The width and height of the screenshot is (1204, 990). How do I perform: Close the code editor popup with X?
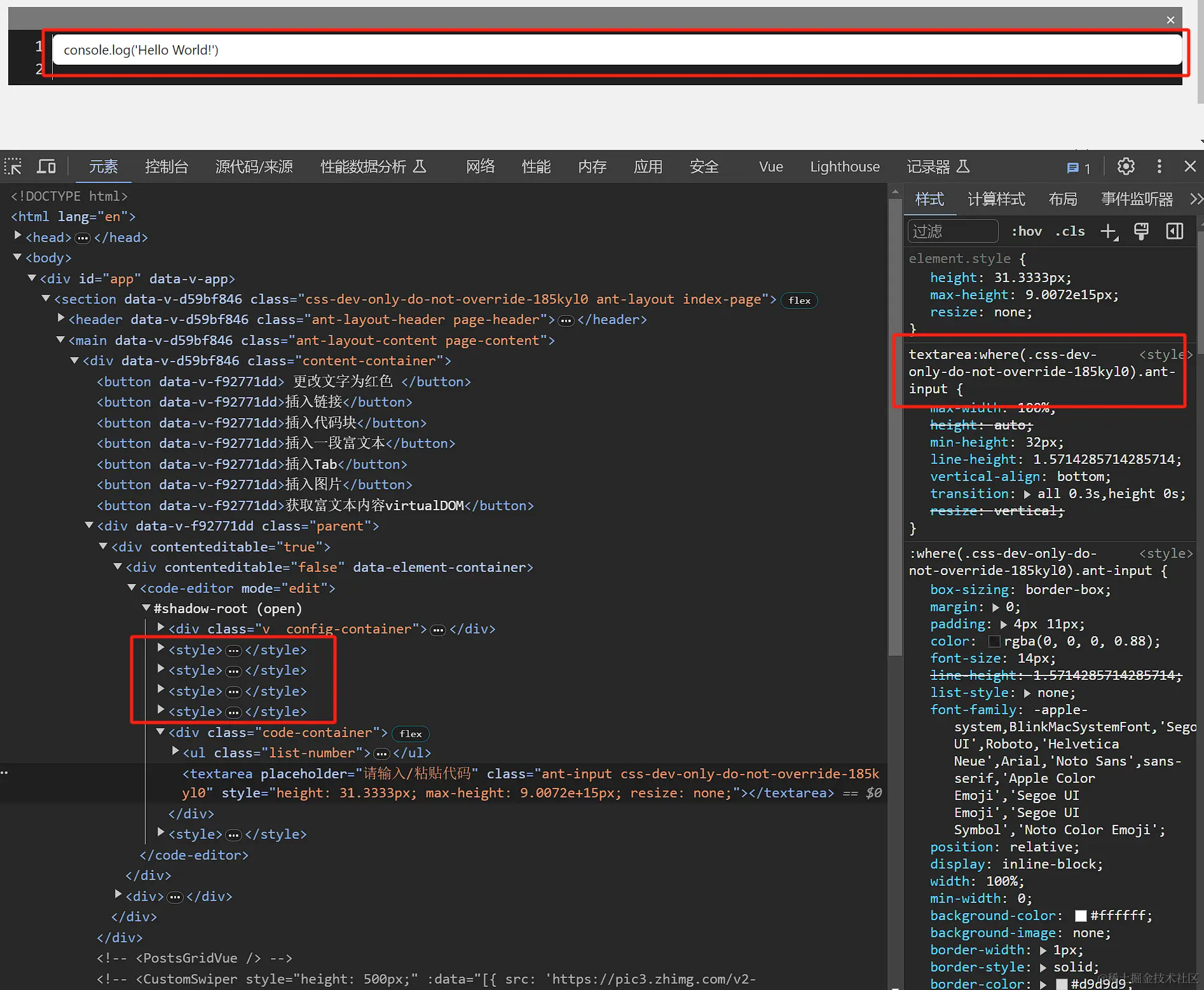pos(1170,20)
